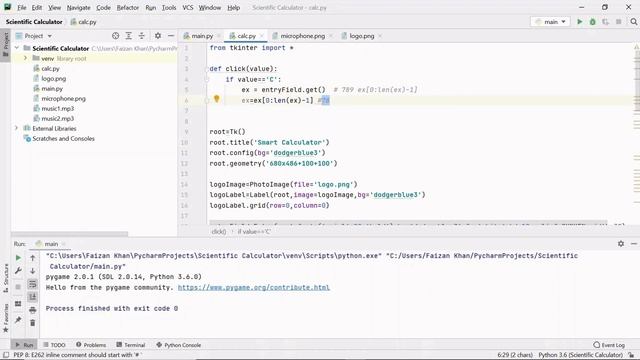
Task: Move down the stack trace arrow
Action: point(33,271)
